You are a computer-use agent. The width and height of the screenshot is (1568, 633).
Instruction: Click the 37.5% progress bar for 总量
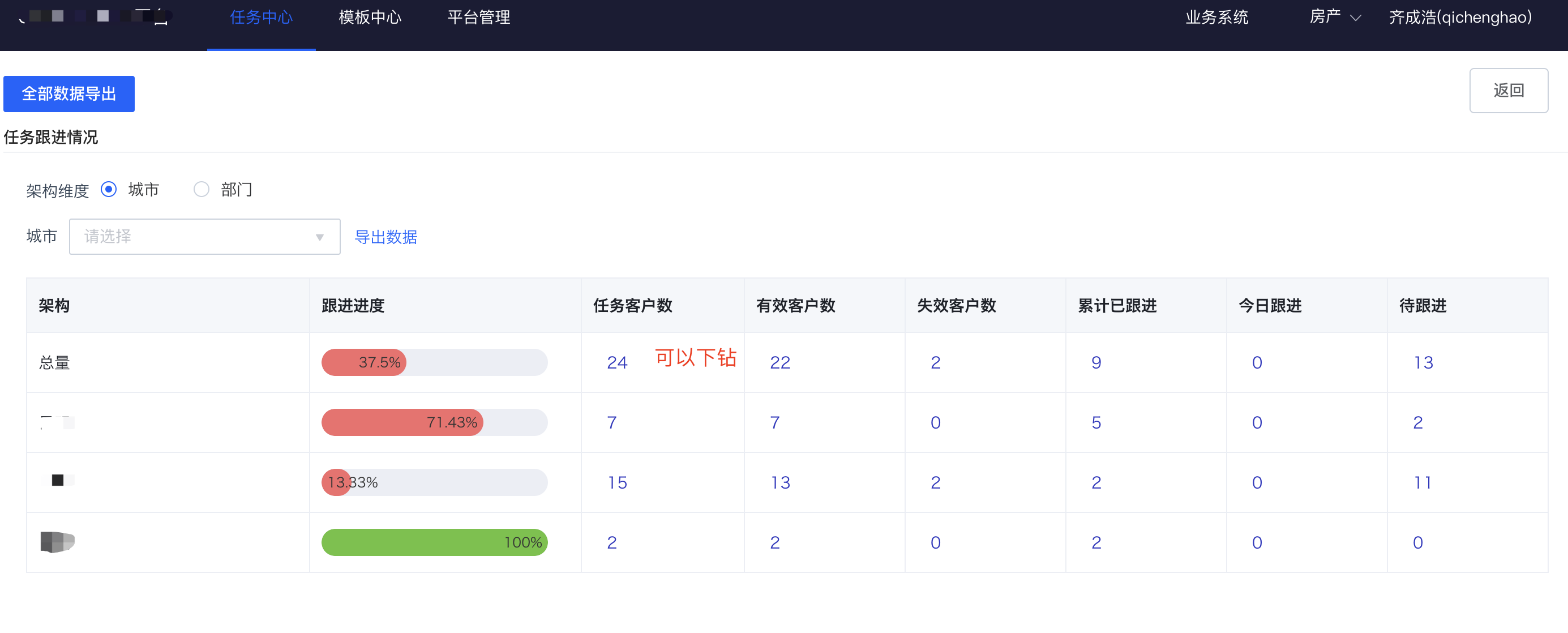(434, 362)
